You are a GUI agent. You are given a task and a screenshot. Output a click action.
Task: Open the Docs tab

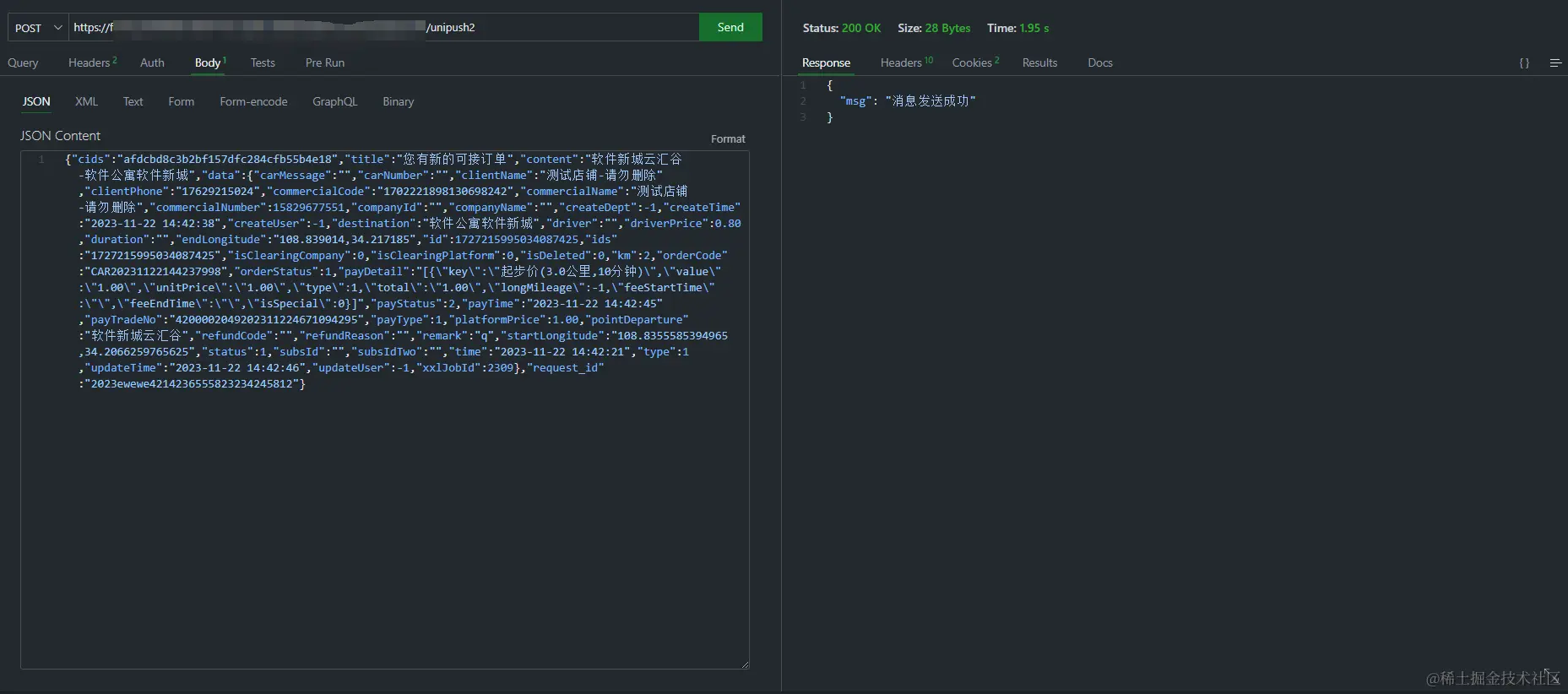tap(1099, 62)
